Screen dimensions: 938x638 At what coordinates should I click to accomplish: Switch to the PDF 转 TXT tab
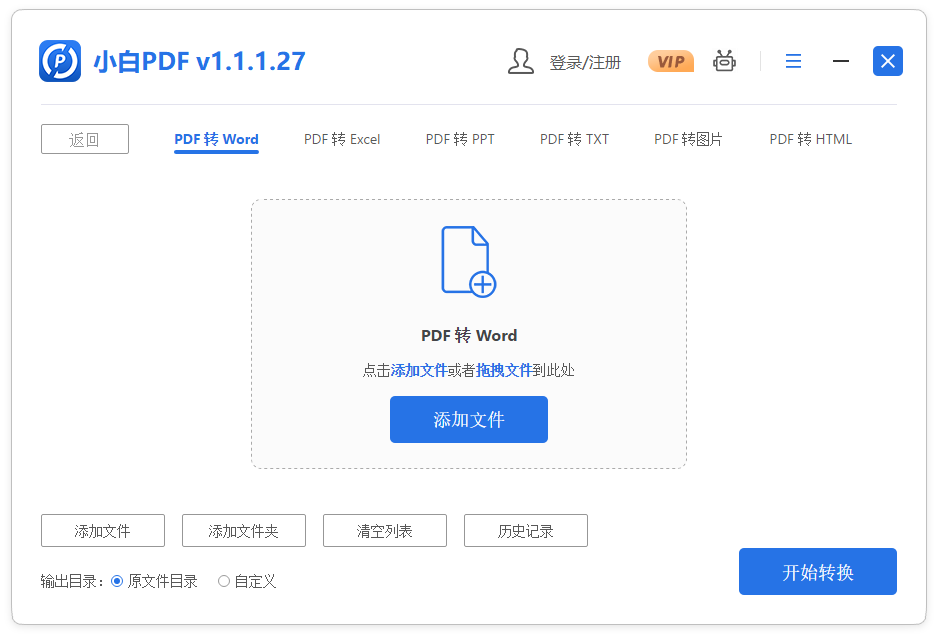coord(574,139)
